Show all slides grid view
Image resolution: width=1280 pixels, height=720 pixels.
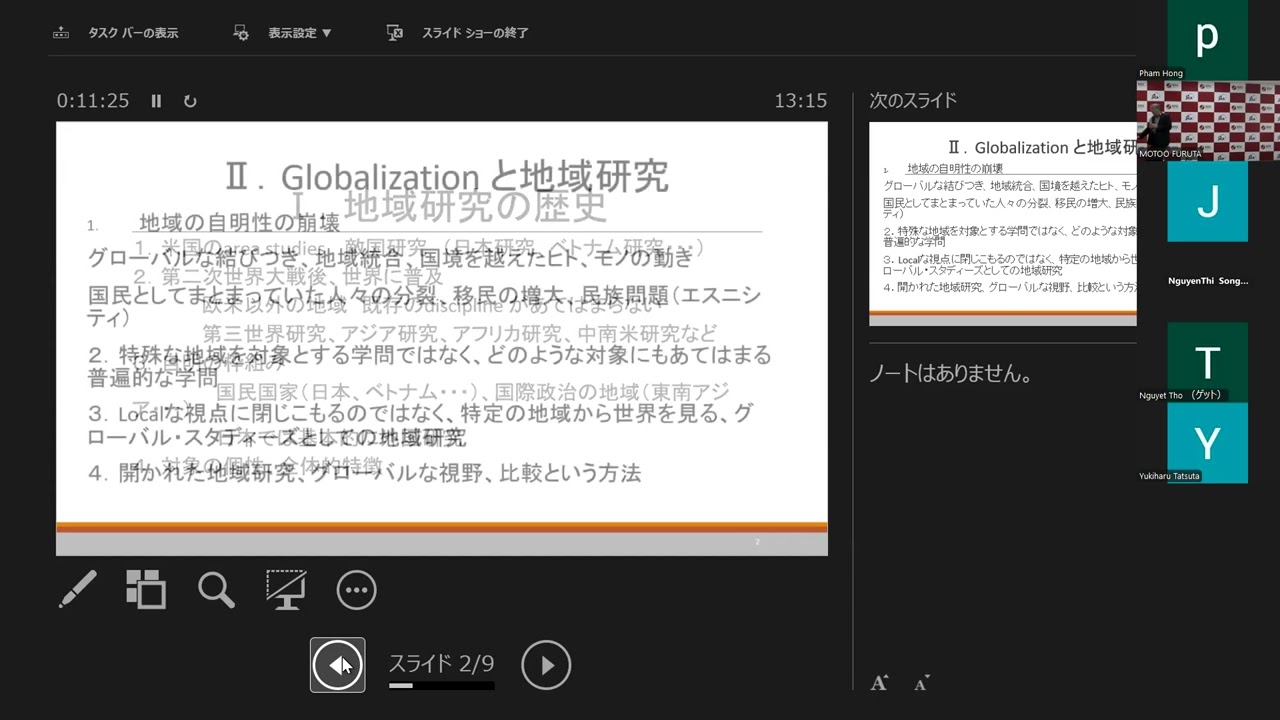coord(146,590)
